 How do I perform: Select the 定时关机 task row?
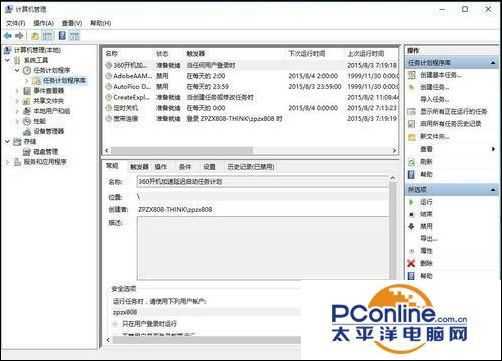pyautogui.click(x=251, y=108)
